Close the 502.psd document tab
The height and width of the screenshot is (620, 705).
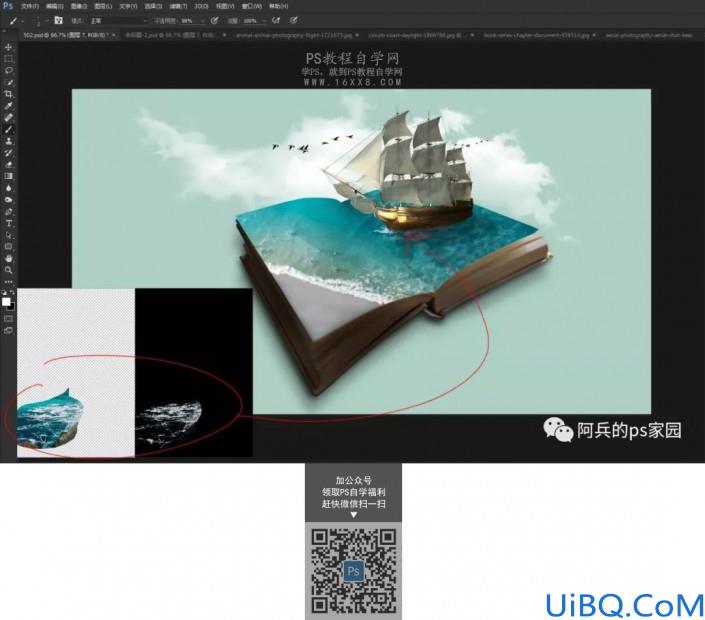point(114,35)
